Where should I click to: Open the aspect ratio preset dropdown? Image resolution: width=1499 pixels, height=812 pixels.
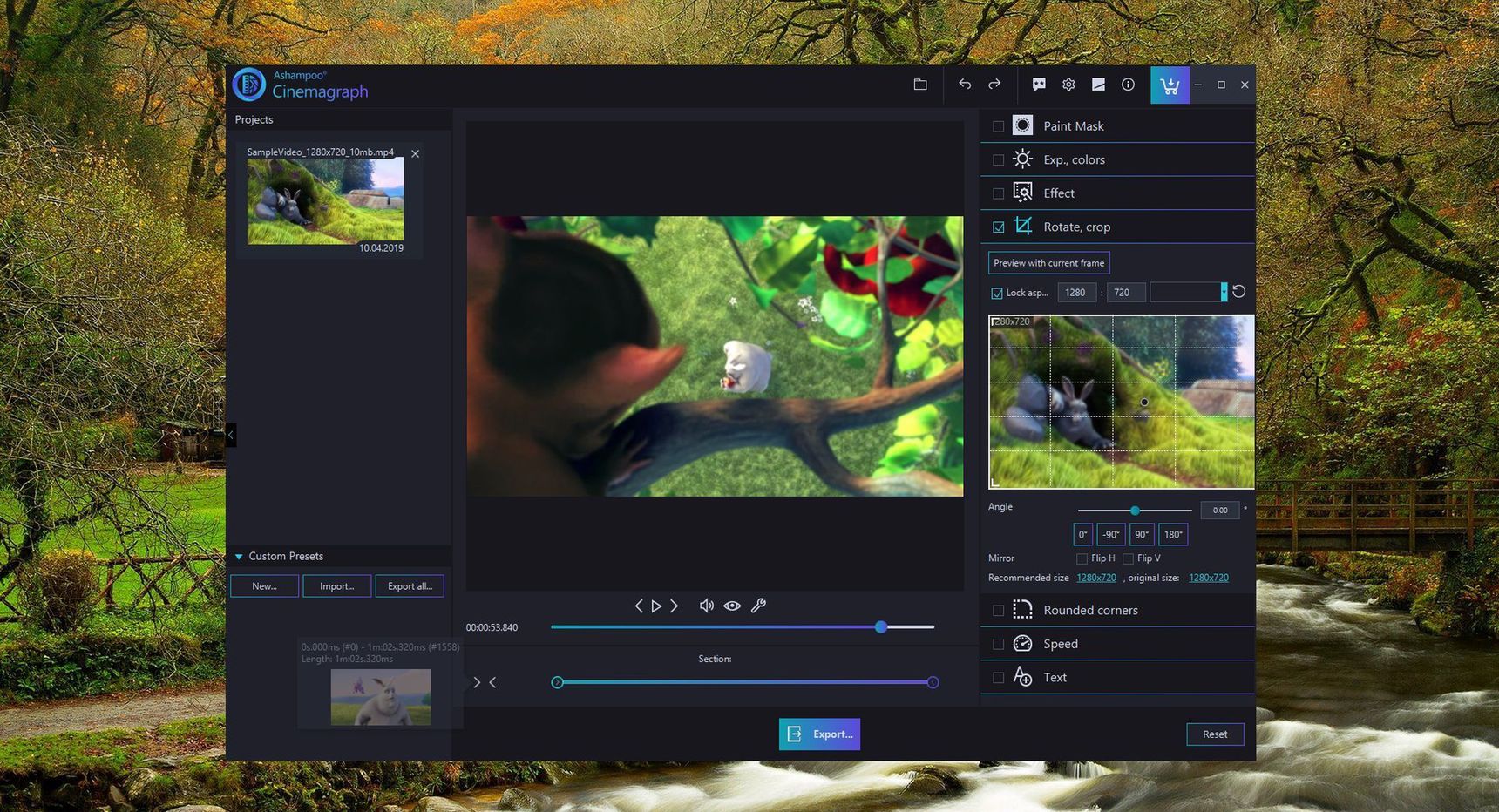(x=1224, y=292)
